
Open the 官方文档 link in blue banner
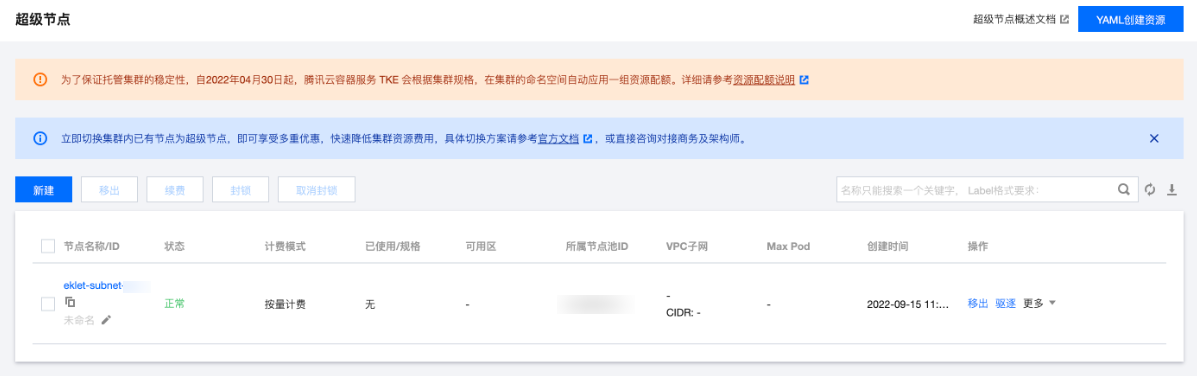(x=559, y=139)
